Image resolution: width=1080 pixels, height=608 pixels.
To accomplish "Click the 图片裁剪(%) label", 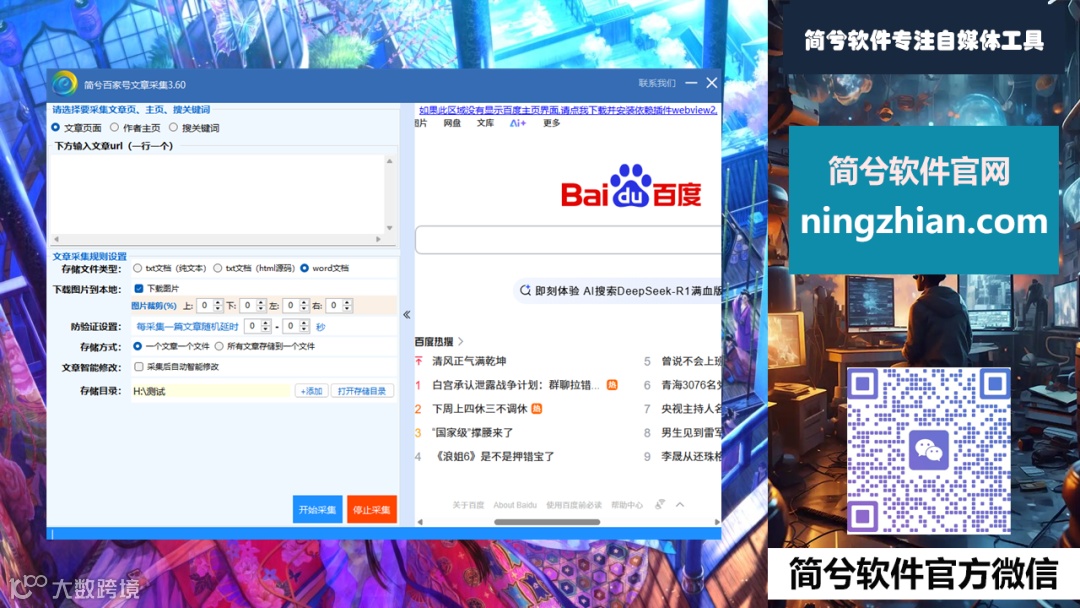I will coord(154,305).
